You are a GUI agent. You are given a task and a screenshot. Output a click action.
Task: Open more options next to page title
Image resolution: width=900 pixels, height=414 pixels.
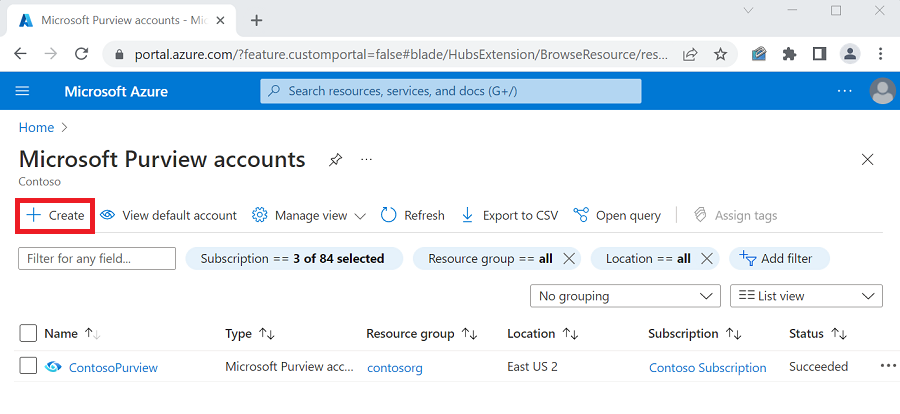(x=366, y=159)
